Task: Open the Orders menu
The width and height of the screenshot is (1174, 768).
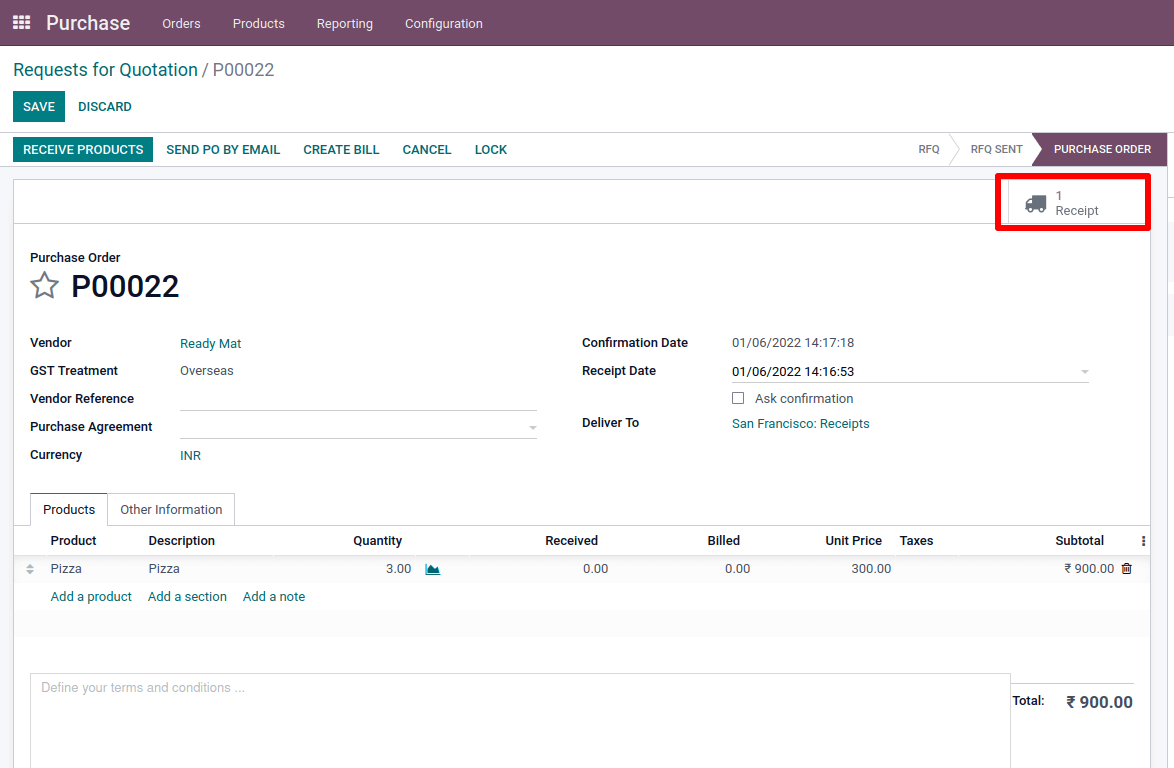Action: click(x=181, y=23)
